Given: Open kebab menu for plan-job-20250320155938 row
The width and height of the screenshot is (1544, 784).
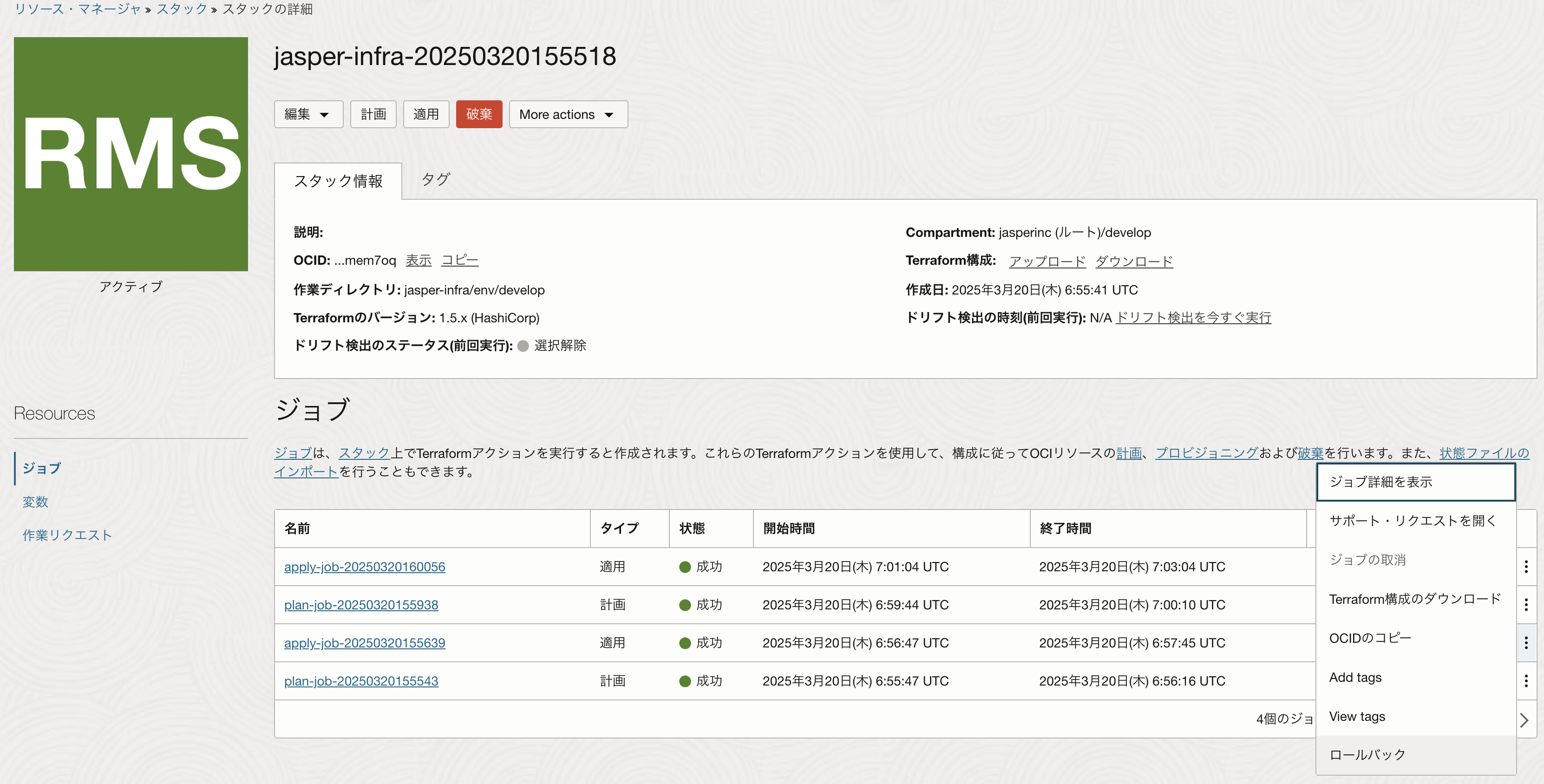Looking at the screenshot, I should coord(1525,604).
